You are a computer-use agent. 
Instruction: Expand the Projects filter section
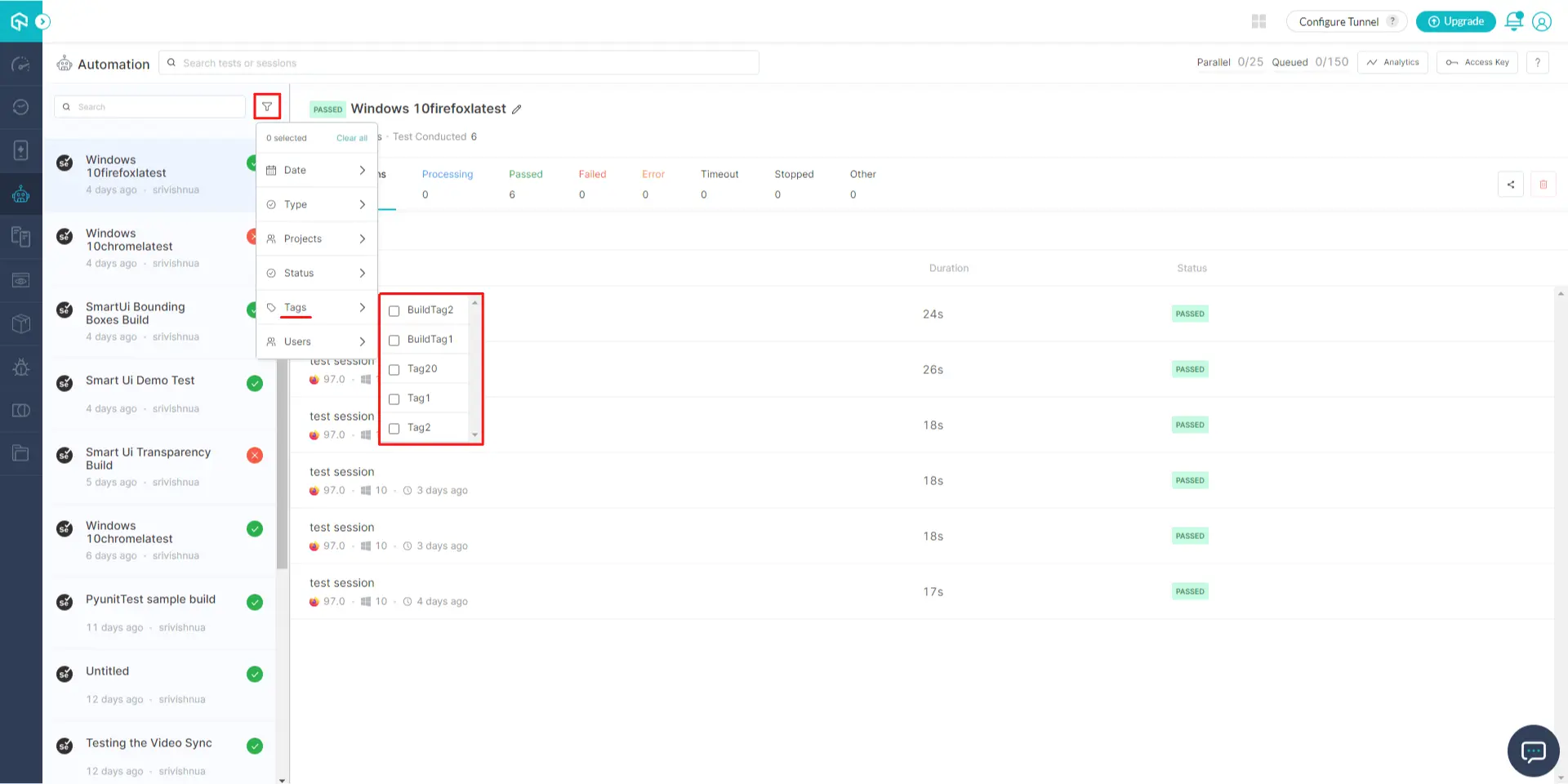click(x=317, y=238)
